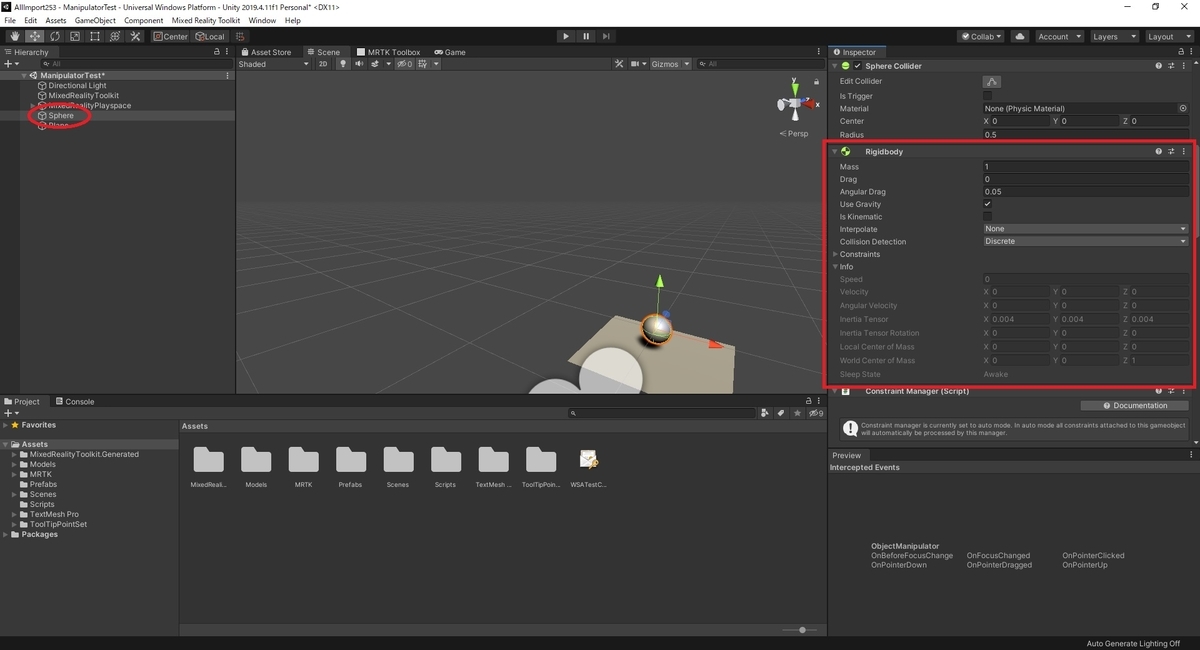The height and width of the screenshot is (650, 1200).
Task: Toggle scene lighting bulb icon
Action: [x=343, y=64]
